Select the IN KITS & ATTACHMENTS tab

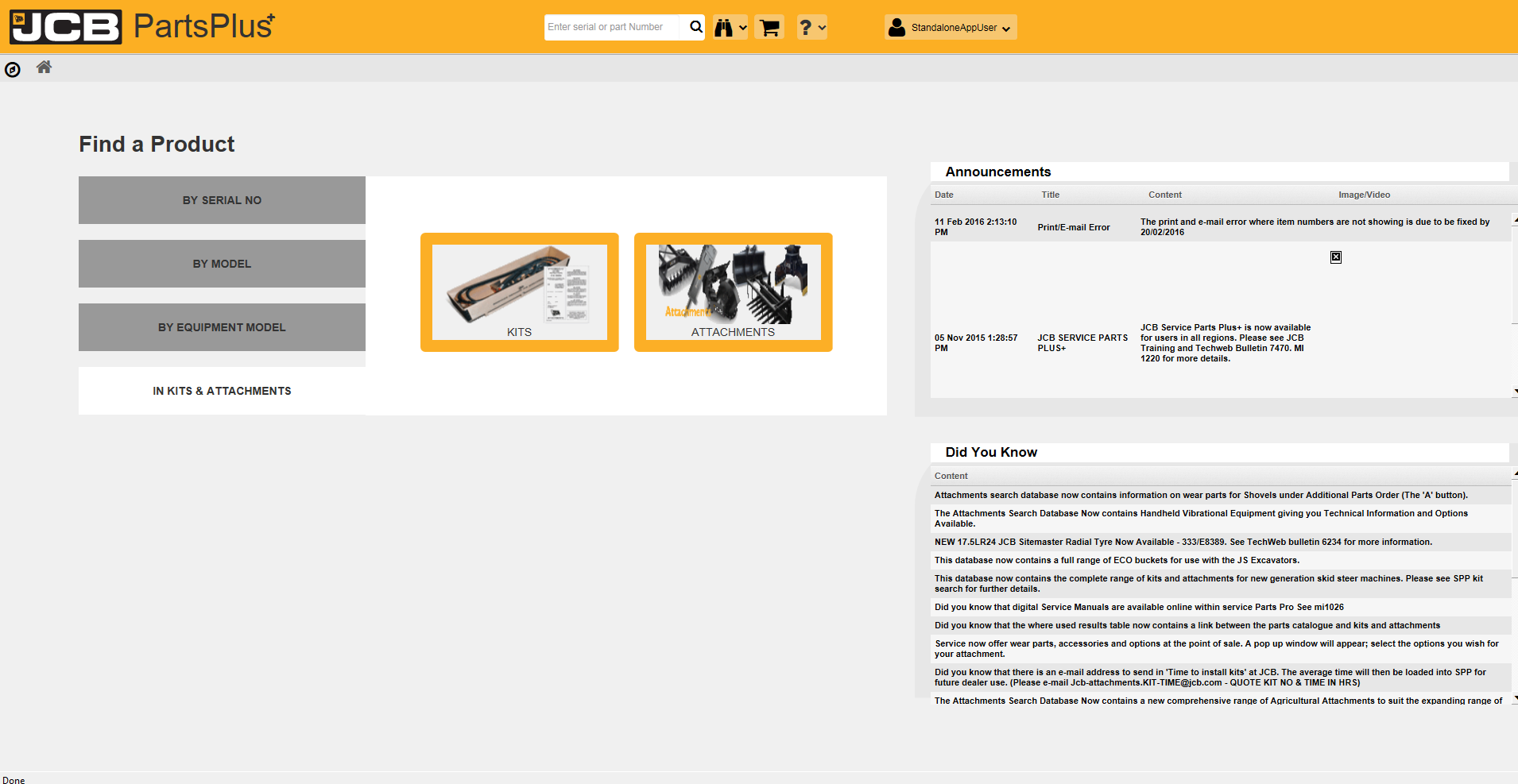222,391
